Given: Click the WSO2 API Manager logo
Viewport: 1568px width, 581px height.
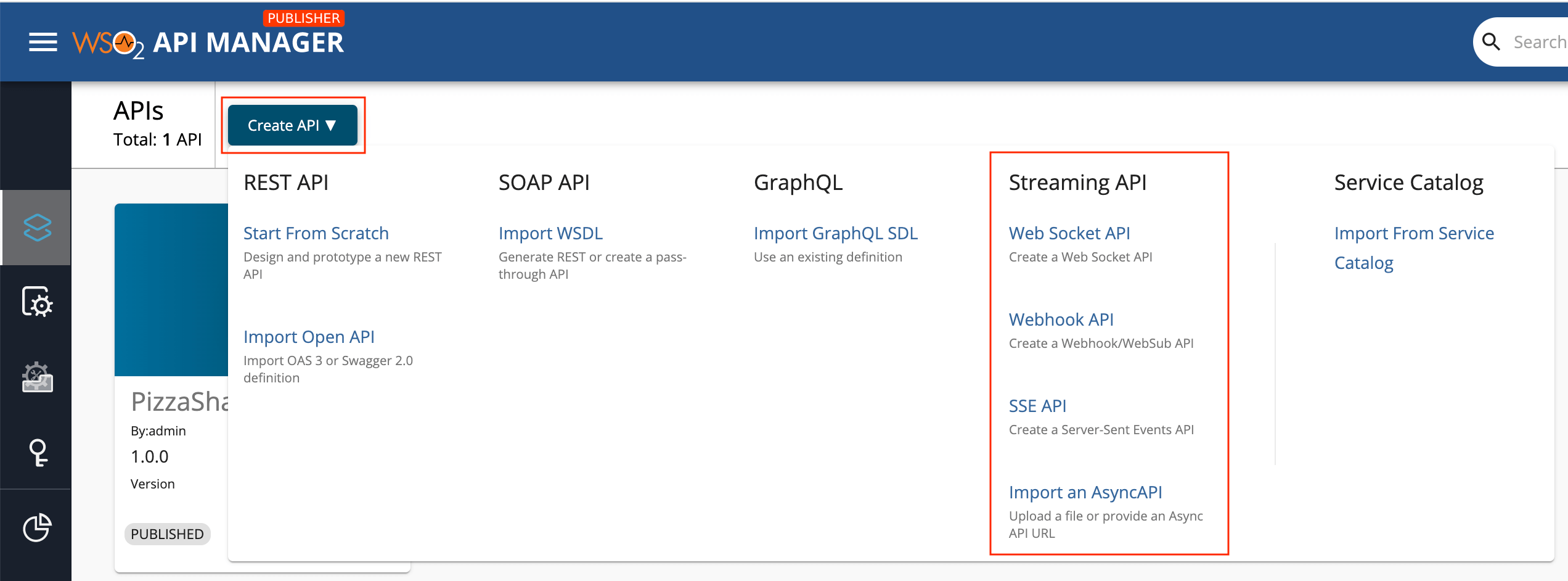Looking at the screenshot, I should (x=208, y=42).
